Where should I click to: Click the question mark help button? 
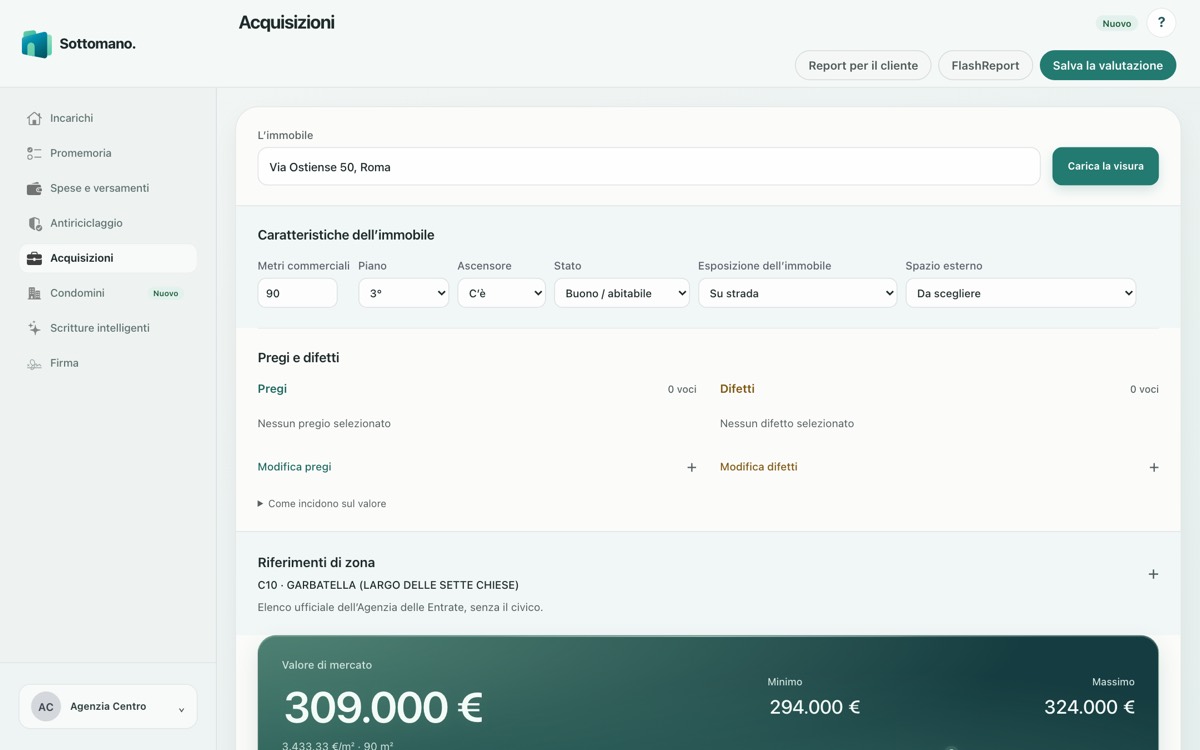(1161, 23)
